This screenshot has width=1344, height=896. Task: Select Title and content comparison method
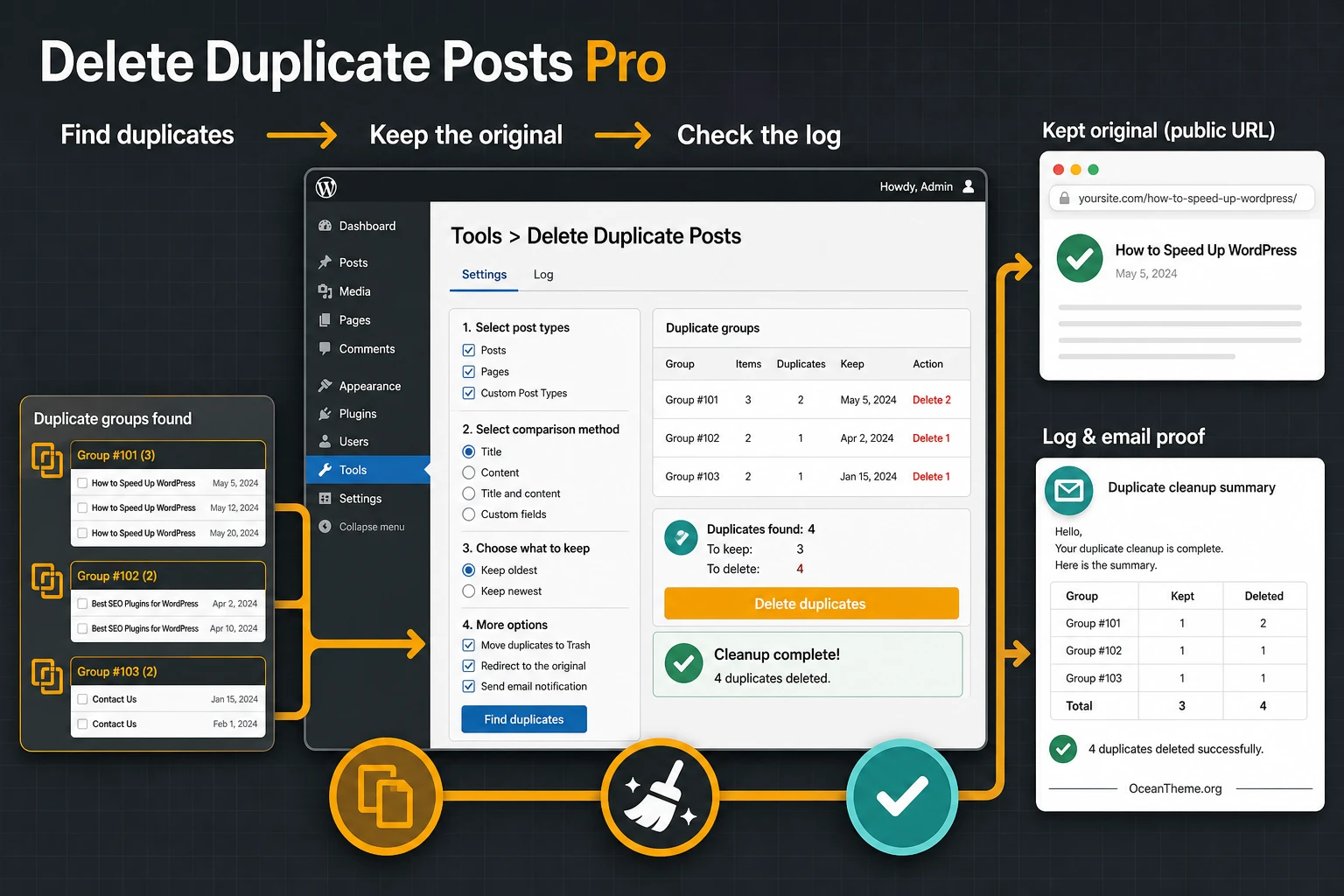point(469,493)
